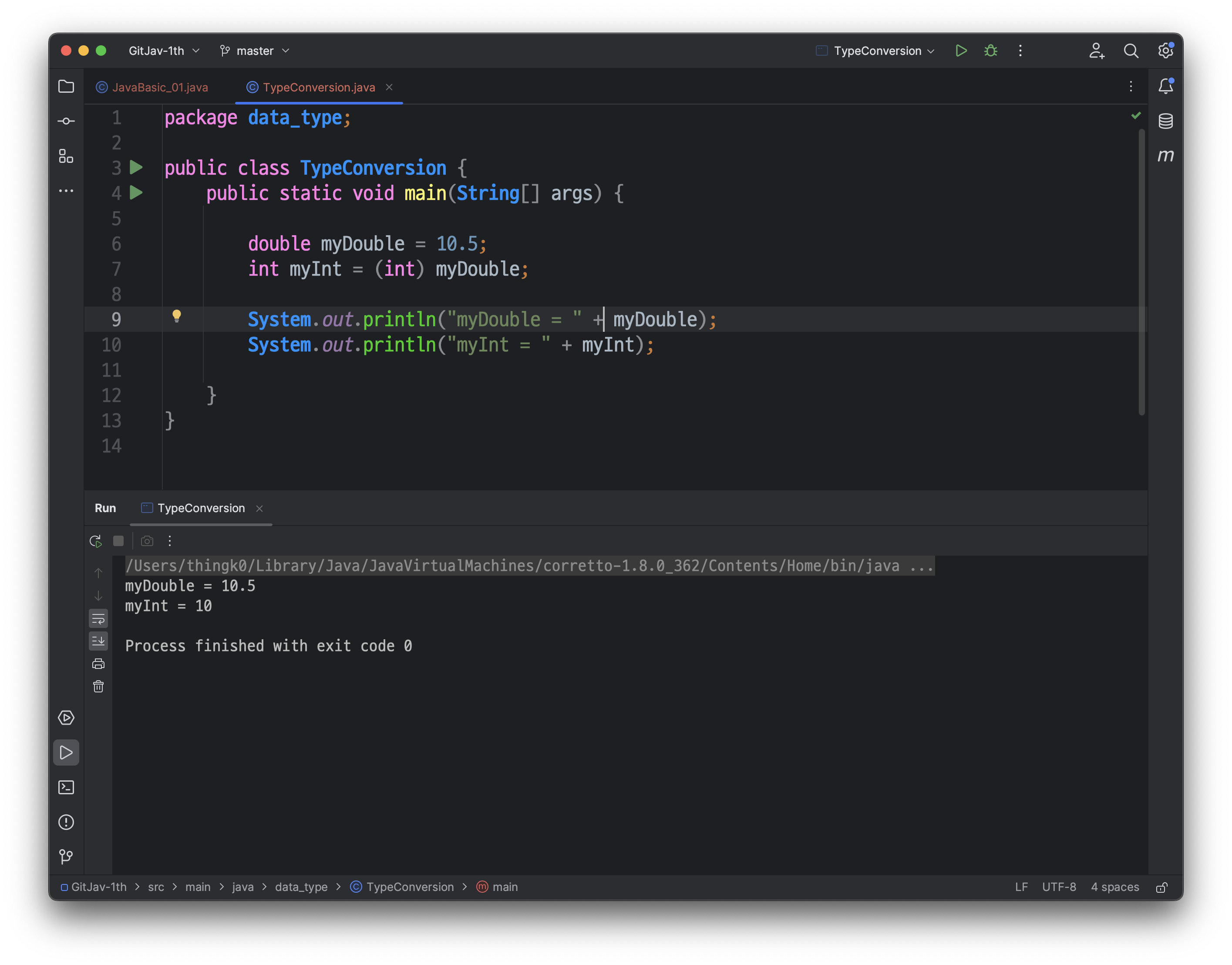Open the Maven tool window

(1165, 155)
